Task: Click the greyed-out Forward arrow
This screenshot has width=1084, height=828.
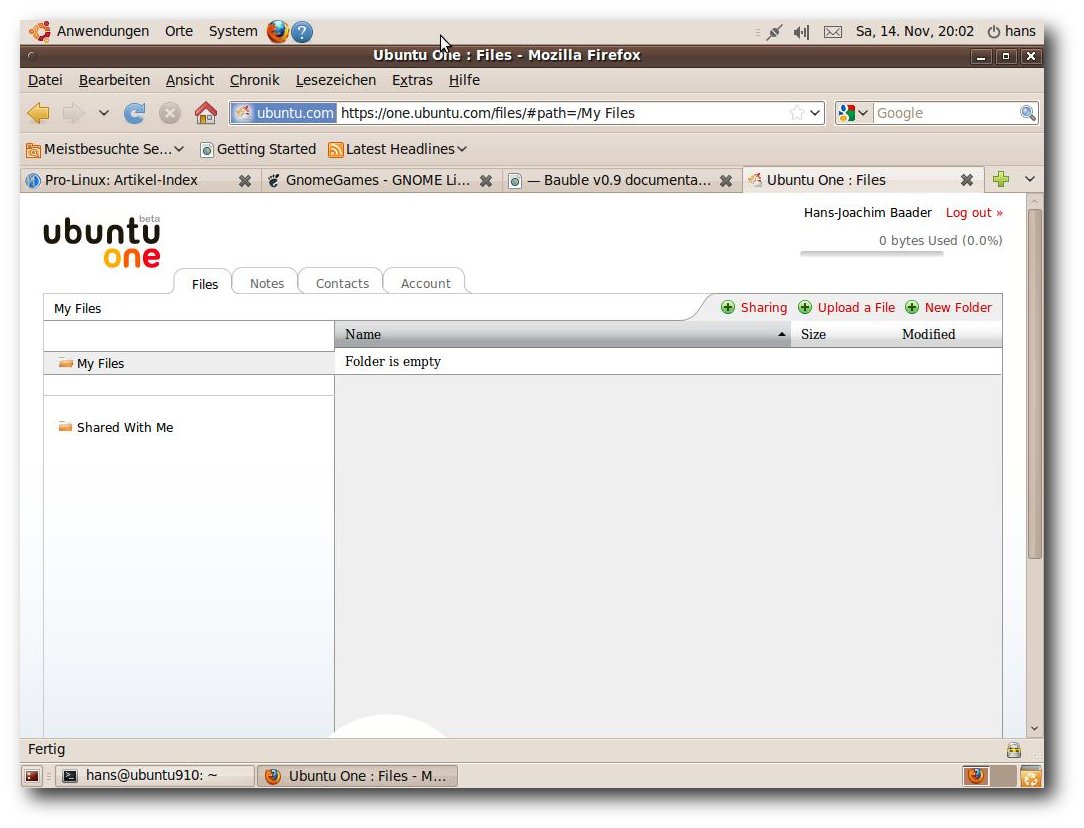Action: (x=73, y=113)
